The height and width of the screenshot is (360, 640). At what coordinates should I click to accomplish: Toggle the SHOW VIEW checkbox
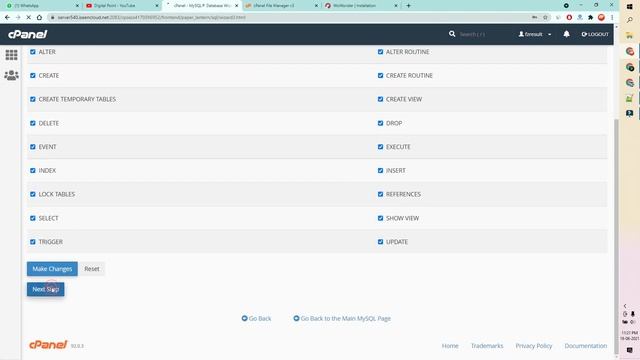(x=380, y=218)
